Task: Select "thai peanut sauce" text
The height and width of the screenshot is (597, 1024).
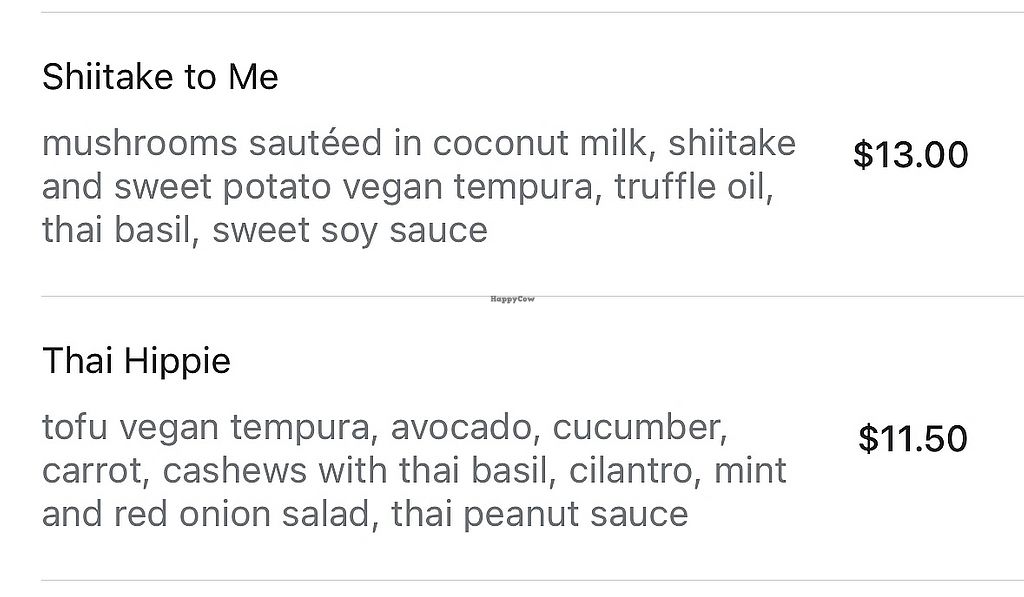Action: [x=539, y=514]
